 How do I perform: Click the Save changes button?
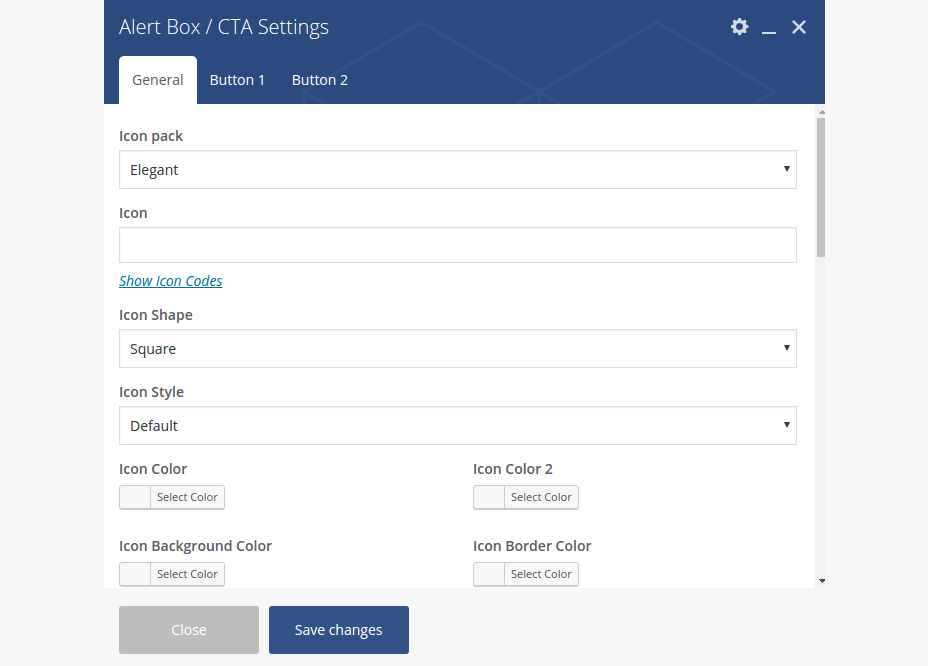click(x=338, y=629)
